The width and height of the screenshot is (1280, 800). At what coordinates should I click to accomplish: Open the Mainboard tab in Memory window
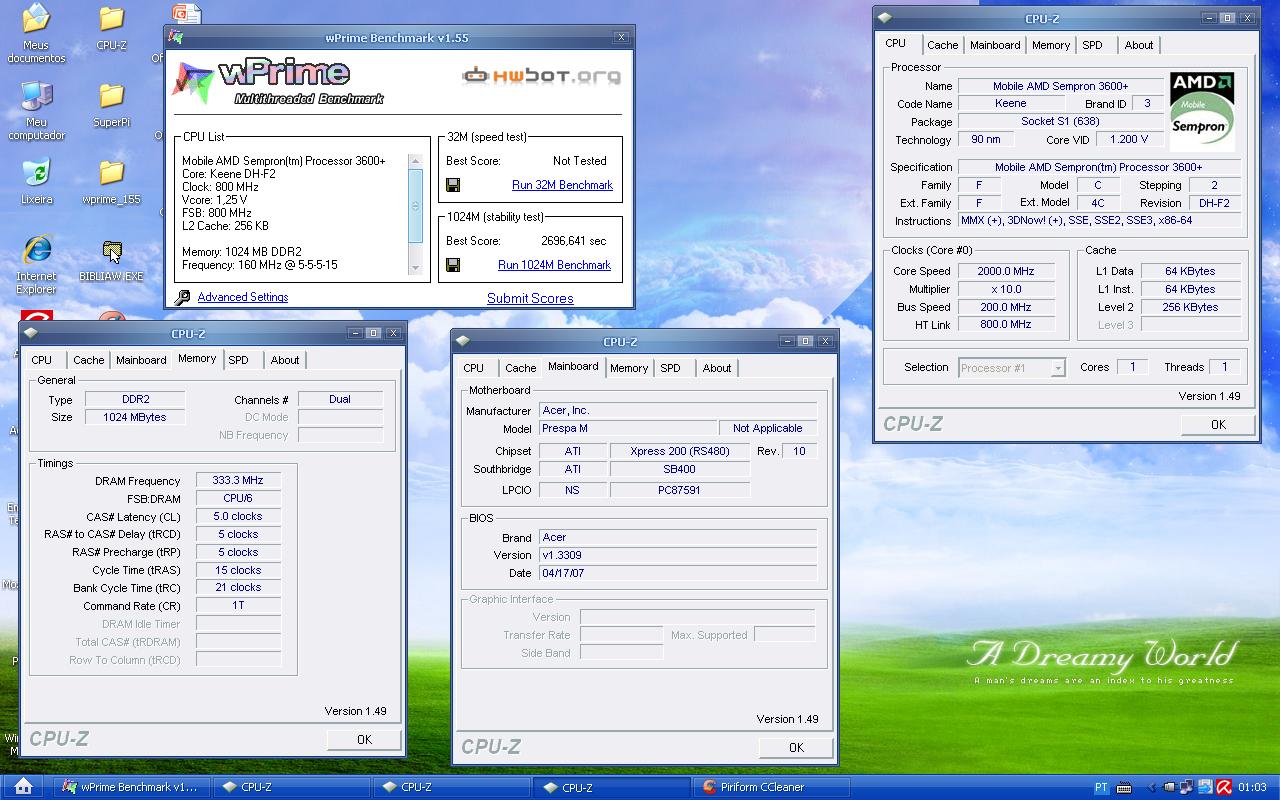[x=141, y=360]
